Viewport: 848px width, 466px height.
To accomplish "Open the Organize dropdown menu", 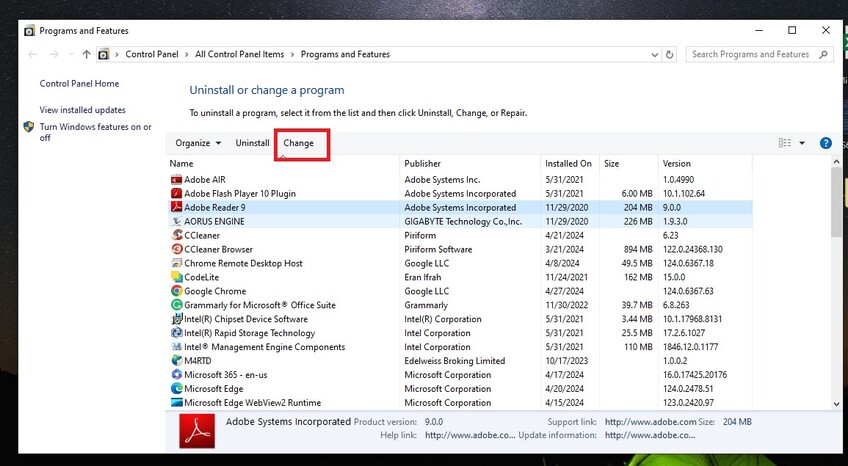I will 198,143.
